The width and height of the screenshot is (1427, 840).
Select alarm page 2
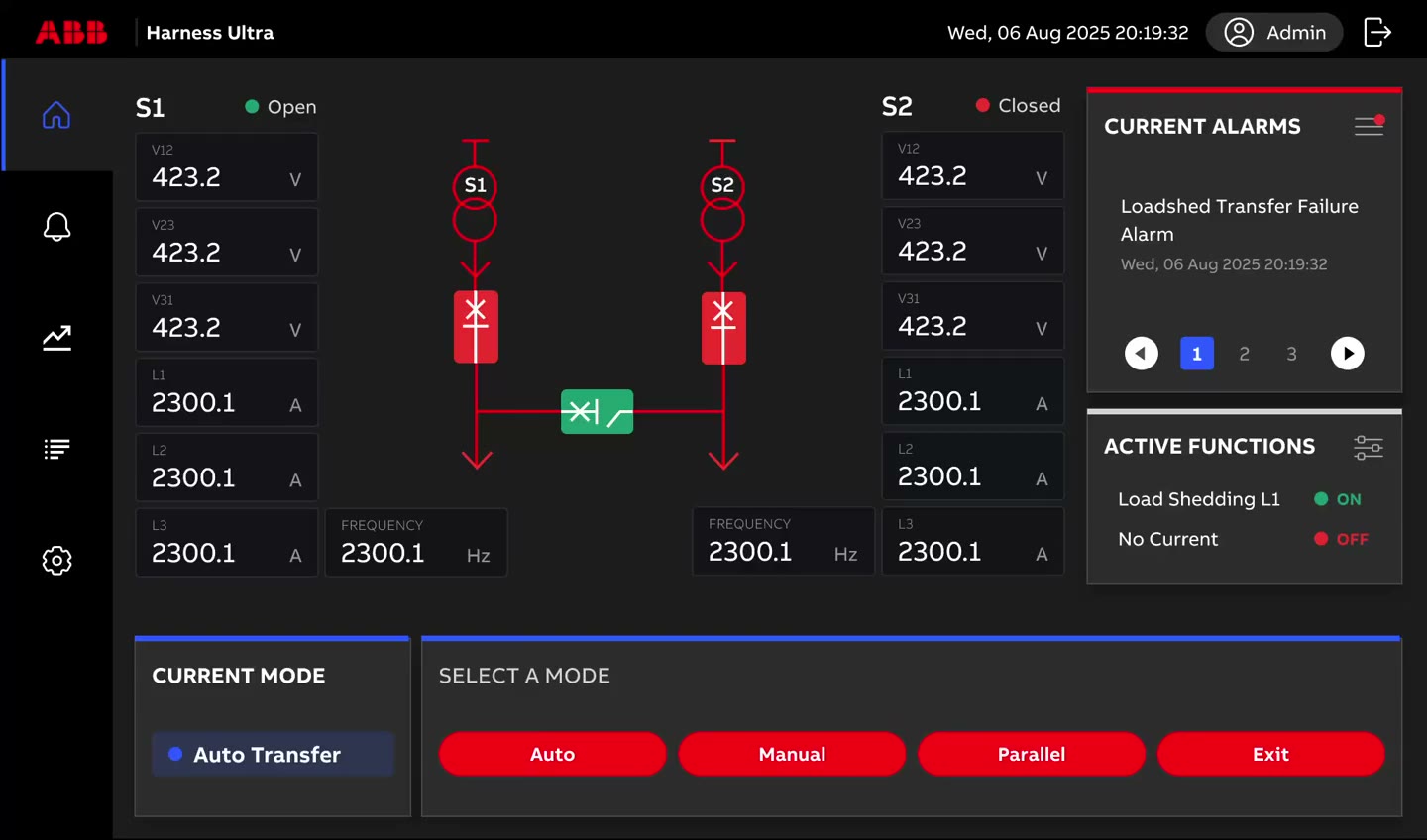[x=1245, y=354]
